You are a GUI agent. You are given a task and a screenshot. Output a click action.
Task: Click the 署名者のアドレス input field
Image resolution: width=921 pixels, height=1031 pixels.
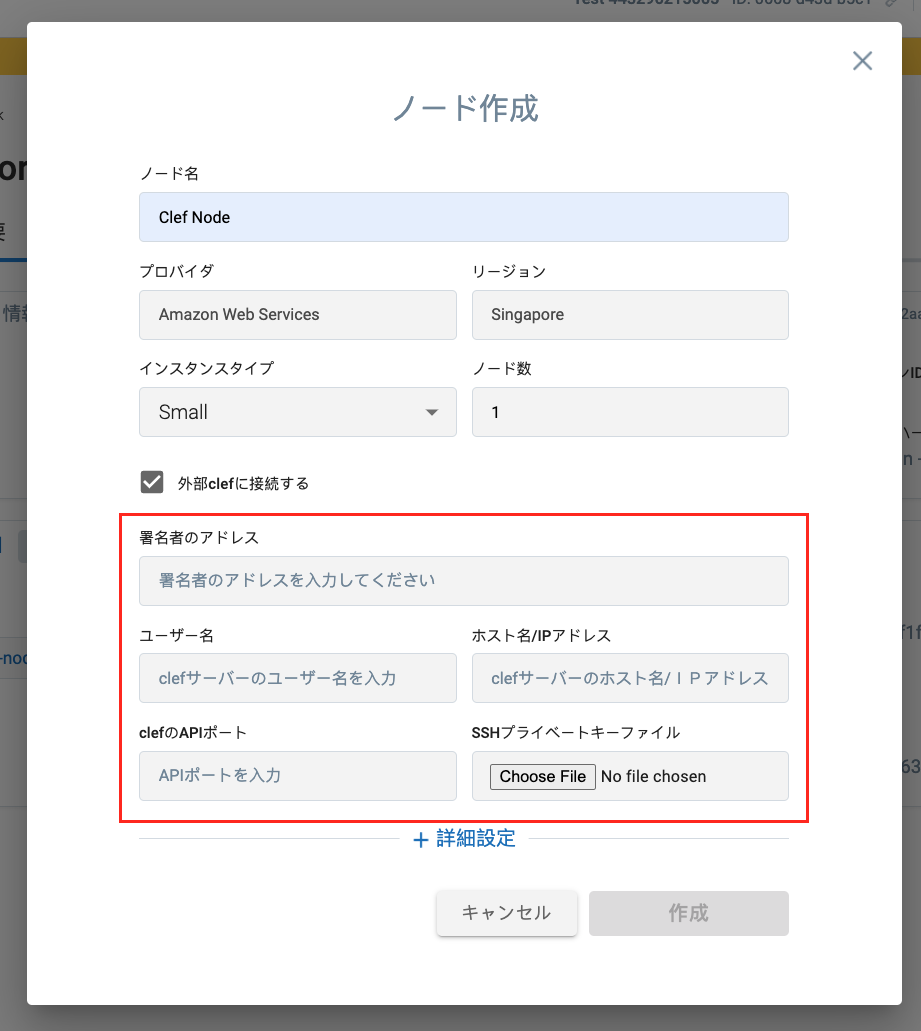click(463, 581)
